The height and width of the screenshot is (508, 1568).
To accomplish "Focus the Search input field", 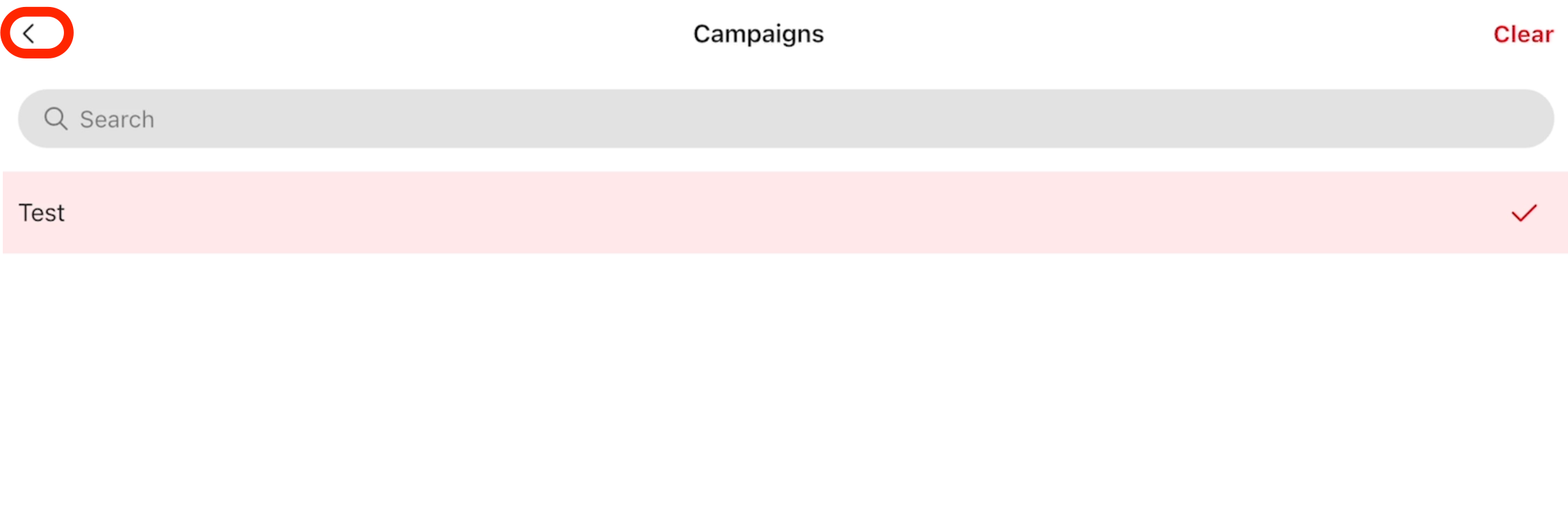I will pyautogui.click(x=786, y=119).
